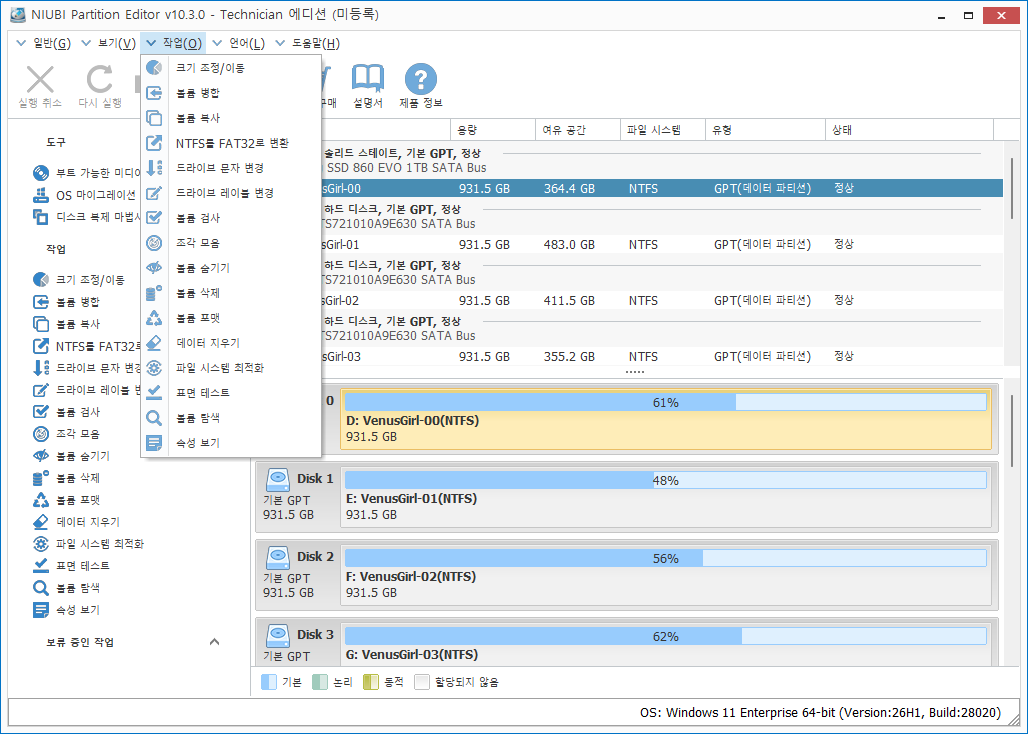Start 디스크 복제 마법사 in the sidebar tools

coord(87,217)
